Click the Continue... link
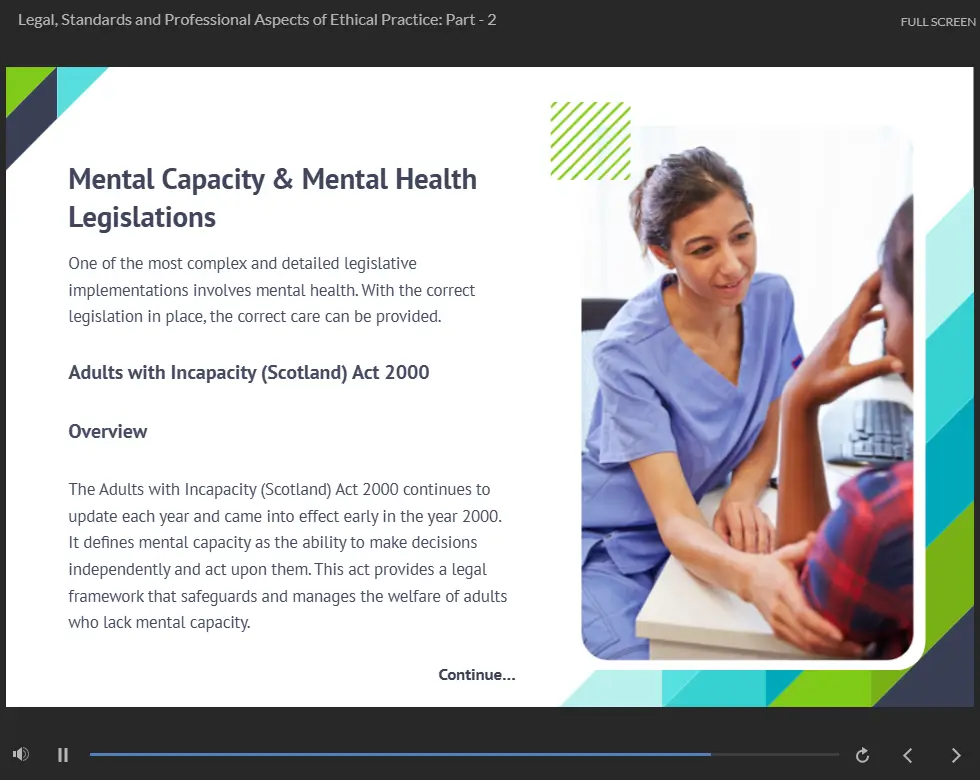The height and width of the screenshot is (780, 980). [477, 675]
